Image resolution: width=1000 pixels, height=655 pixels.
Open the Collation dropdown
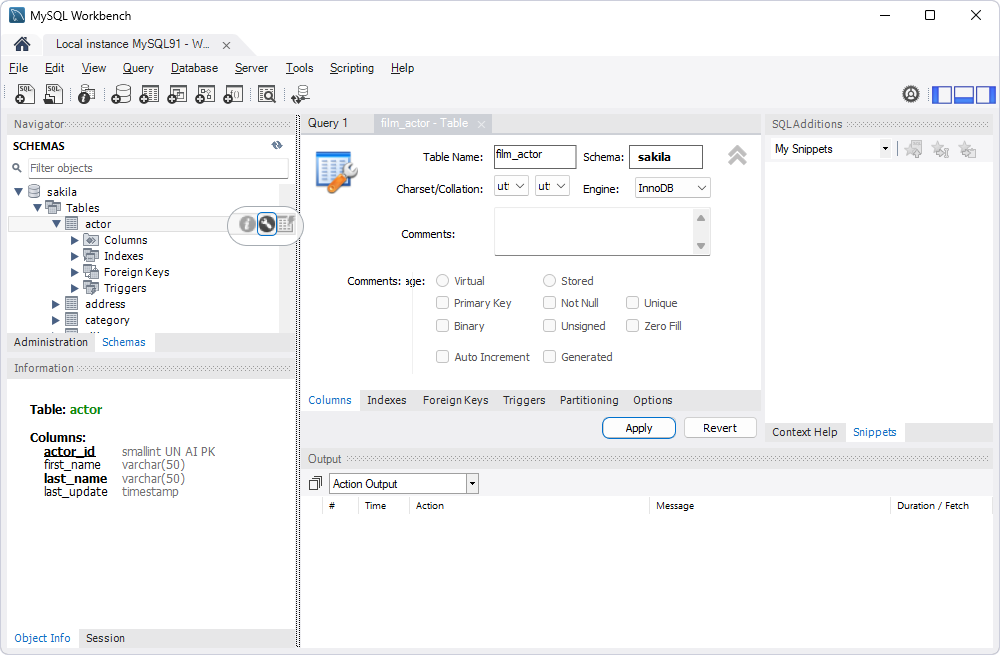click(552, 186)
